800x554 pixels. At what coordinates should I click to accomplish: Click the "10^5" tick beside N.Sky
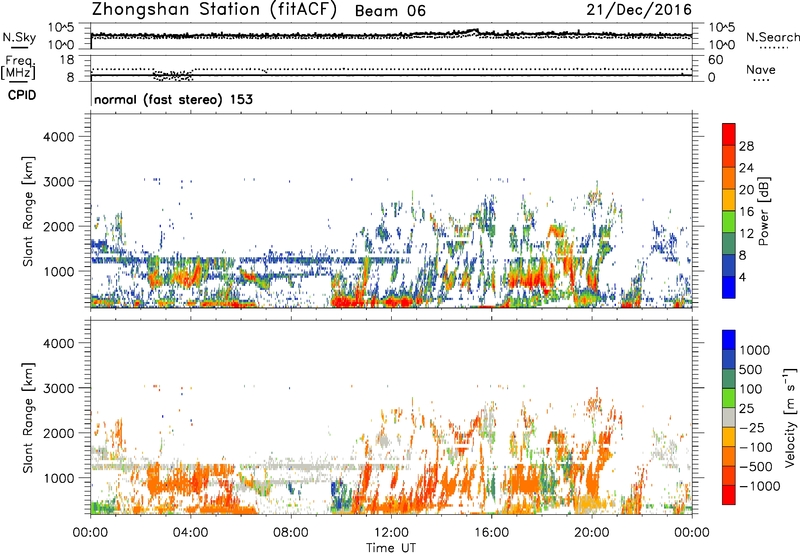(61, 27)
